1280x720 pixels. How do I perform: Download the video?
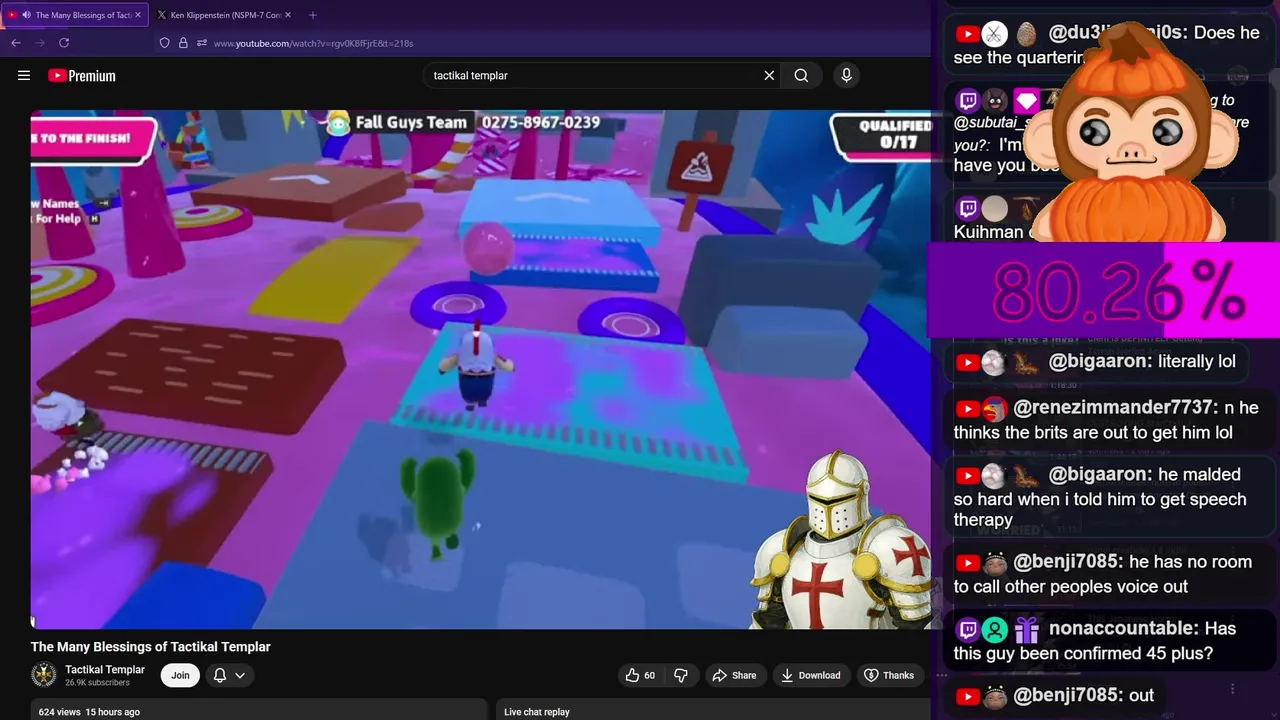(x=810, y=675)
